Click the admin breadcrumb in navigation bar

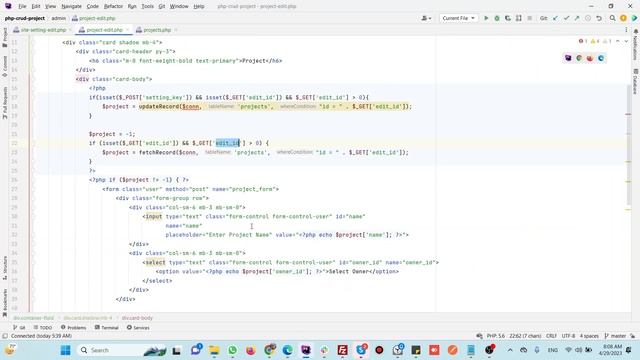(58, 18)
